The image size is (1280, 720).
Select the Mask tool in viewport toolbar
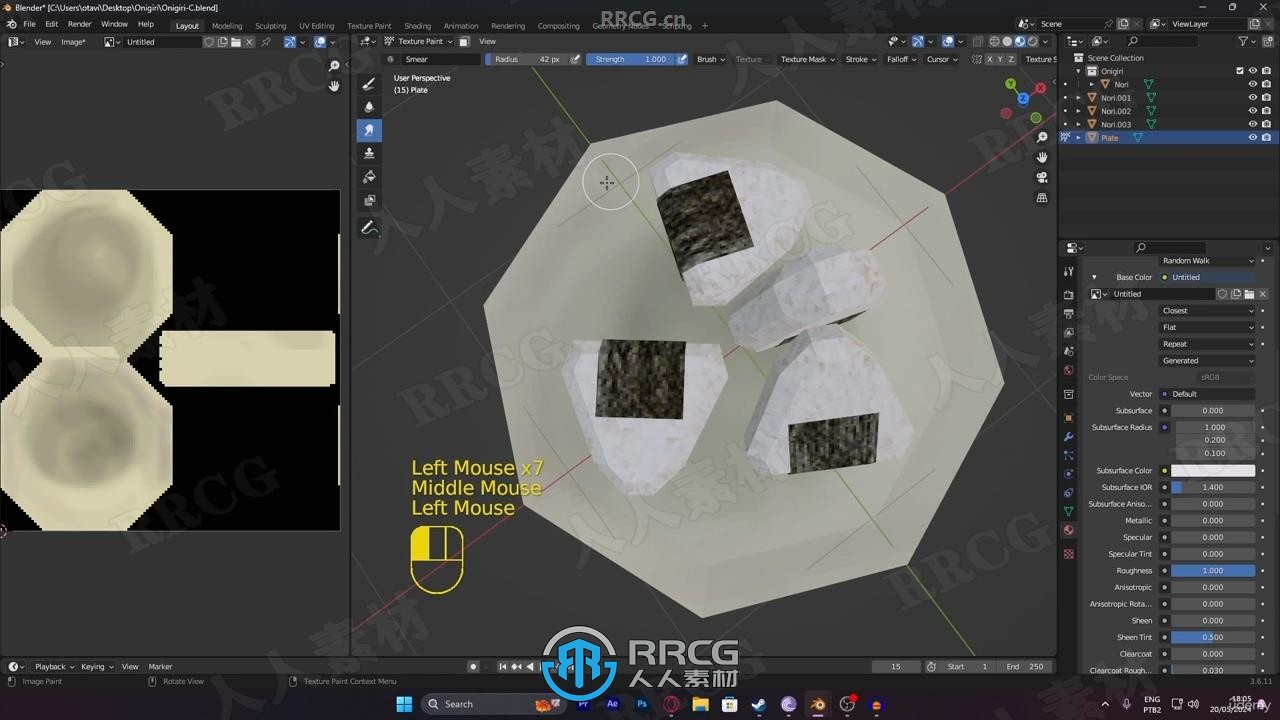[369, 200]
